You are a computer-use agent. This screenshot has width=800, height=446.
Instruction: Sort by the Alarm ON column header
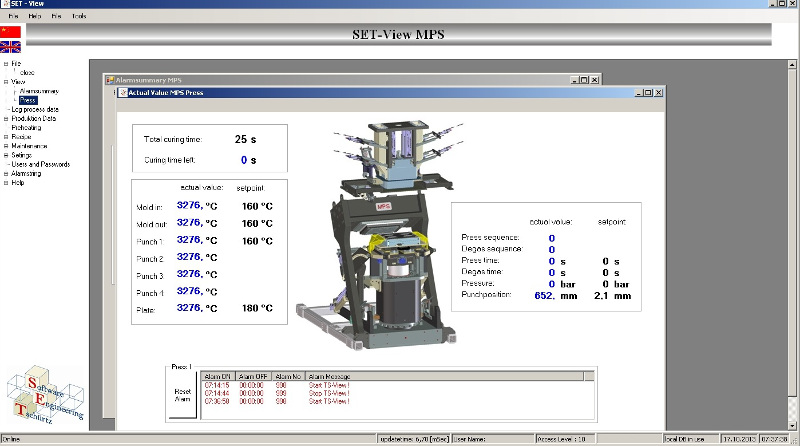pos(217,376)
